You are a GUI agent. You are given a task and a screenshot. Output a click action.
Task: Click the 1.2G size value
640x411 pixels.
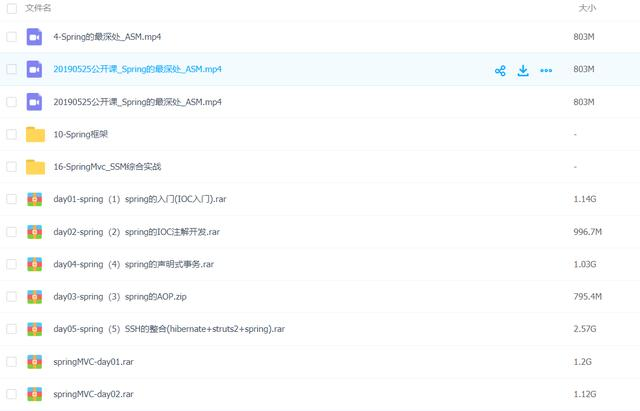click(x=582, y=362)
